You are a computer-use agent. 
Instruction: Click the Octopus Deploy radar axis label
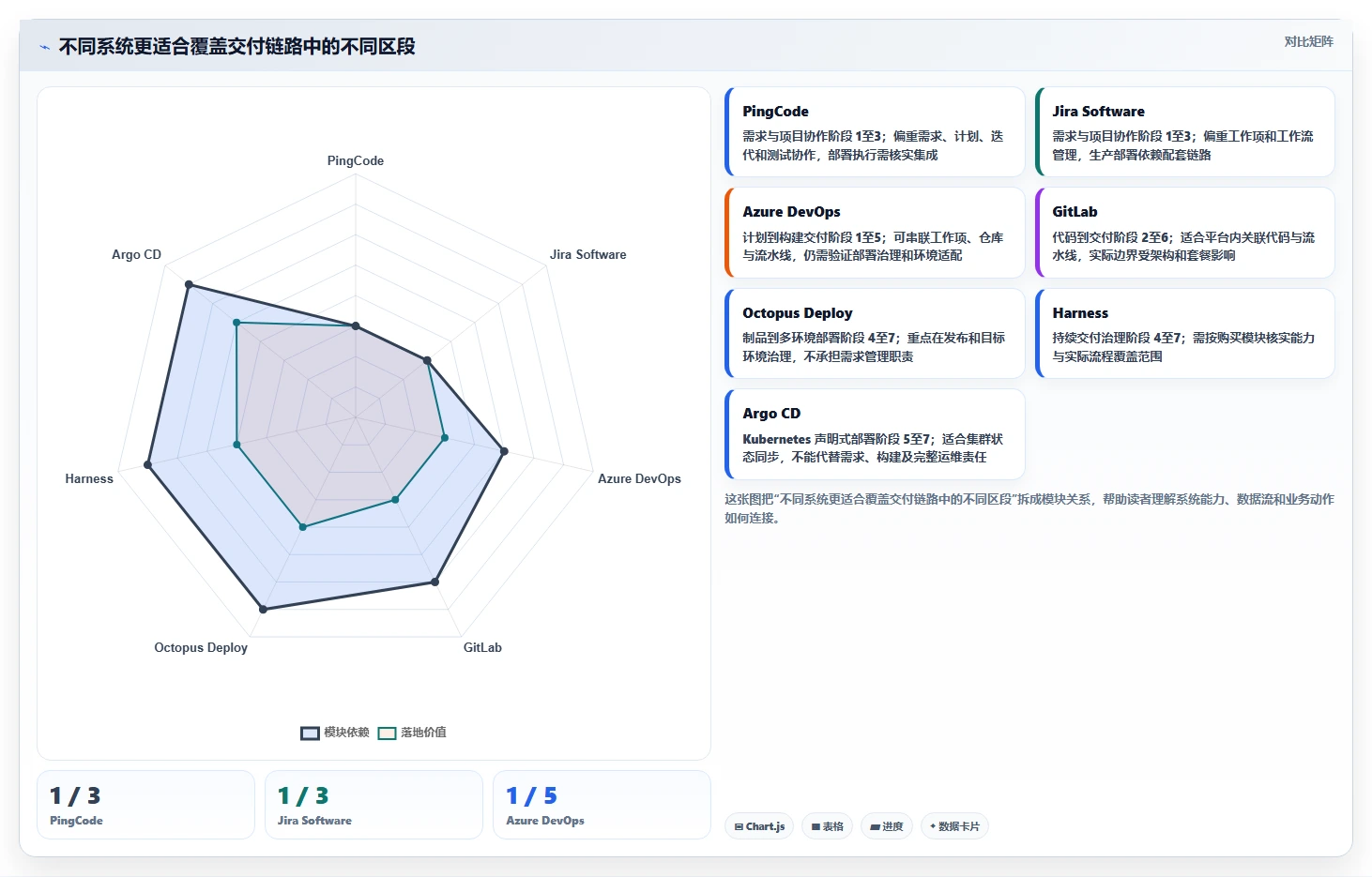click(201, 647)
